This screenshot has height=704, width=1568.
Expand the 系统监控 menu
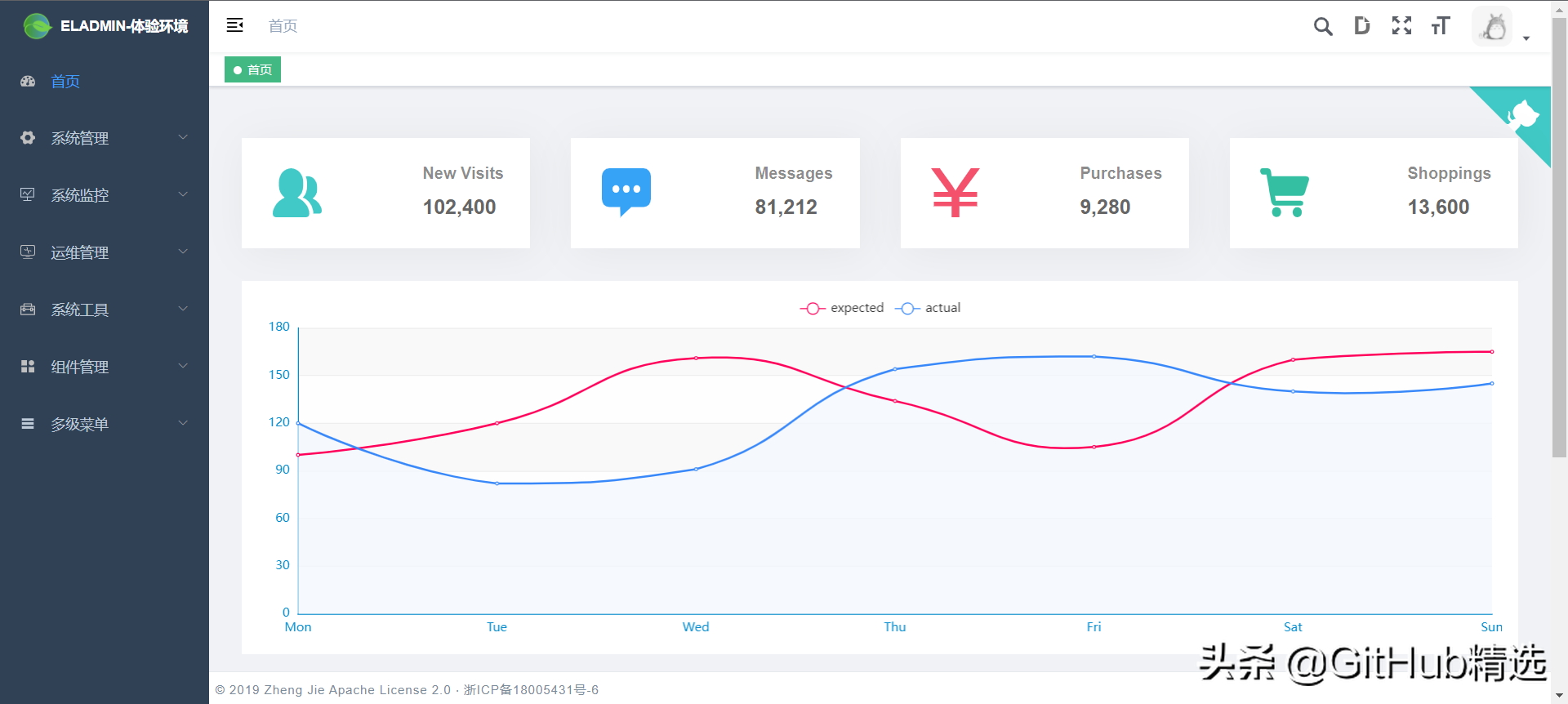click(105, 195)
